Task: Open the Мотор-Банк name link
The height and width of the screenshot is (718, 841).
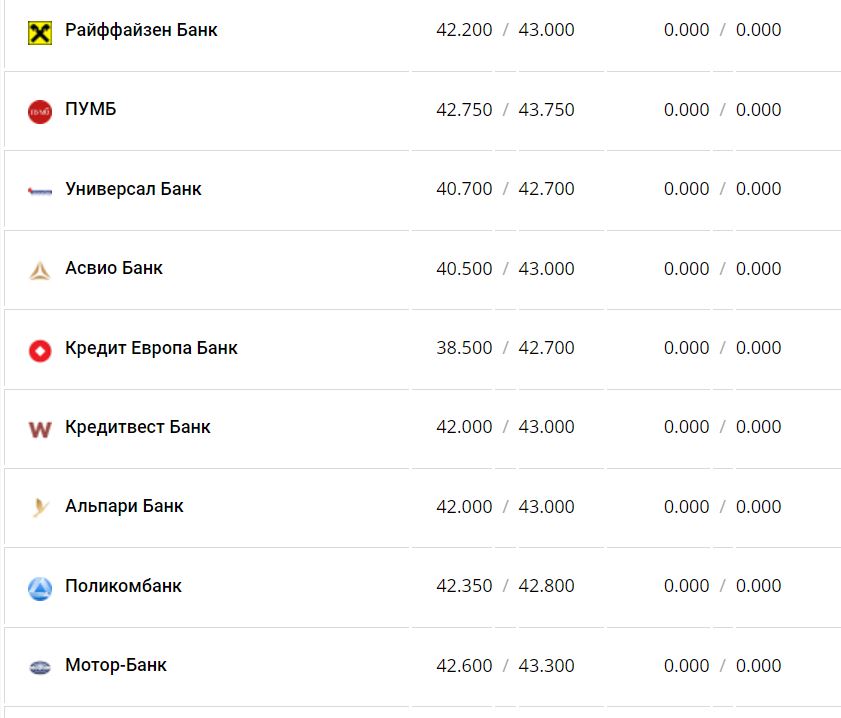Action: coord(116,665)
